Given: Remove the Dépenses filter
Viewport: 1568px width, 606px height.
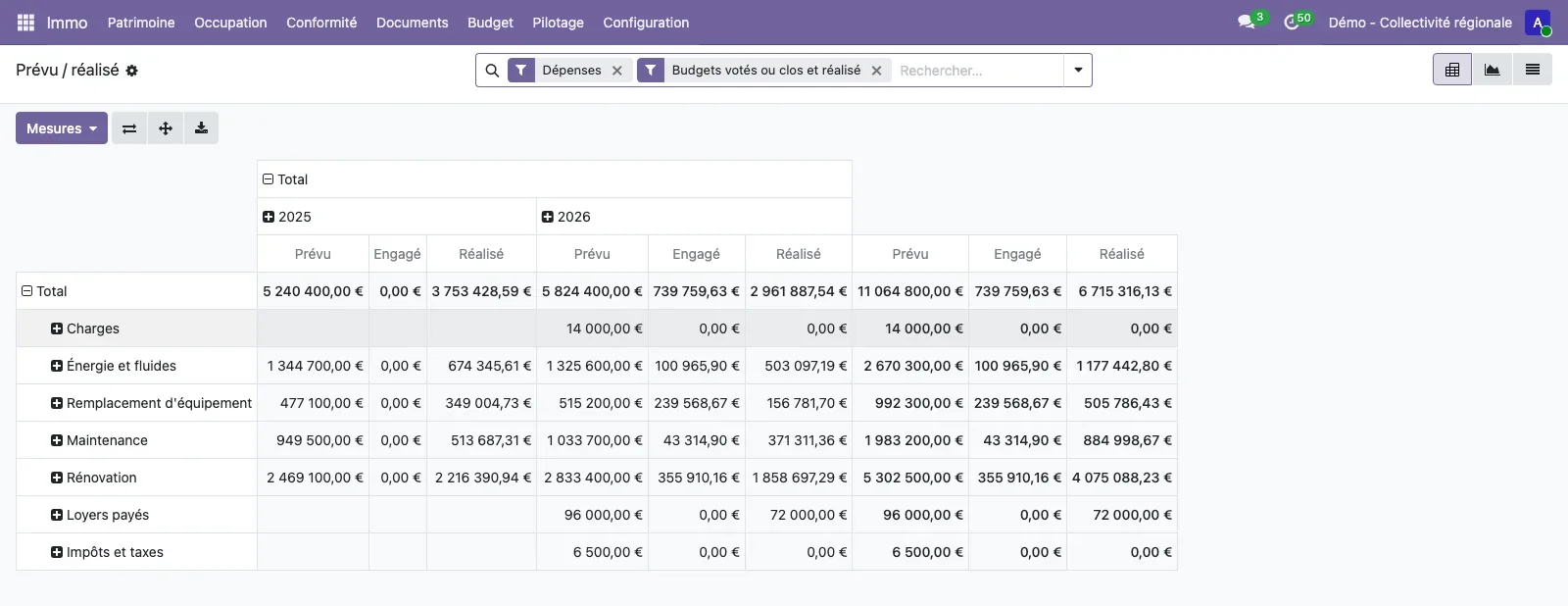Looking at the screenshot, I should click(x=616, y=71).
